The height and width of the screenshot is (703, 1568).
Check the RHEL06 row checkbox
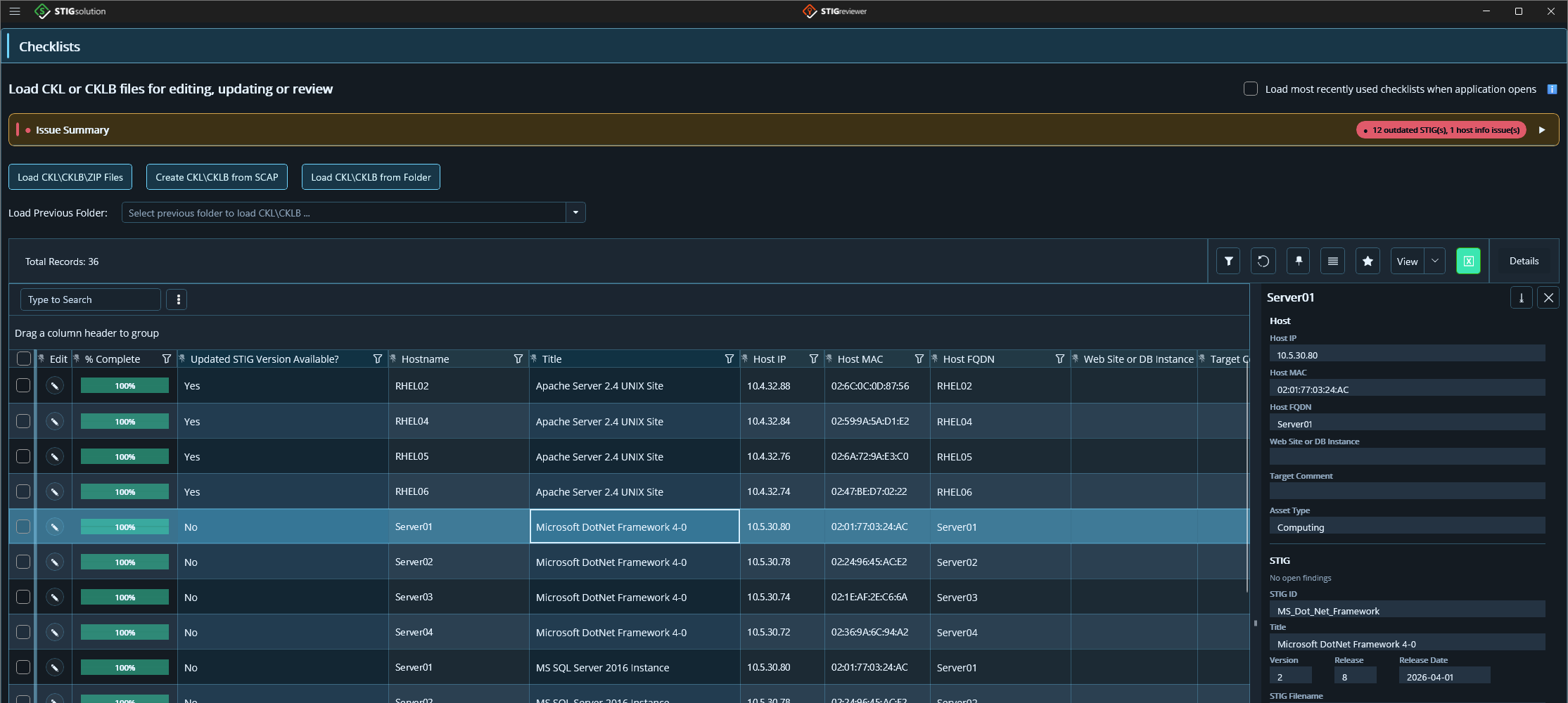pyautogui.click(x=23, y=491)
